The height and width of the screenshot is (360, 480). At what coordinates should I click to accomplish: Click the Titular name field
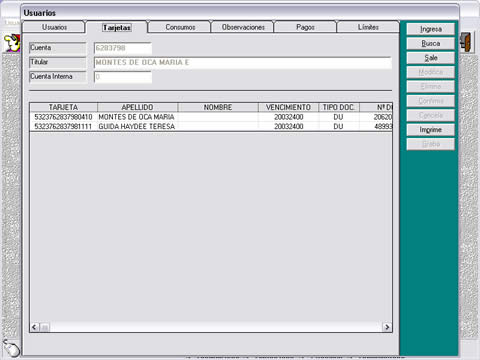(243, 63)
